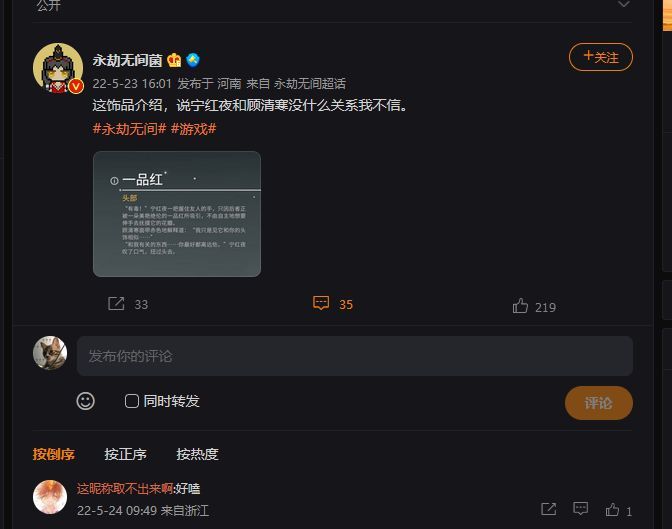Open the #游戏# hashtag link
The height and width of the screenshot is (529, 672).
(194, 129)
